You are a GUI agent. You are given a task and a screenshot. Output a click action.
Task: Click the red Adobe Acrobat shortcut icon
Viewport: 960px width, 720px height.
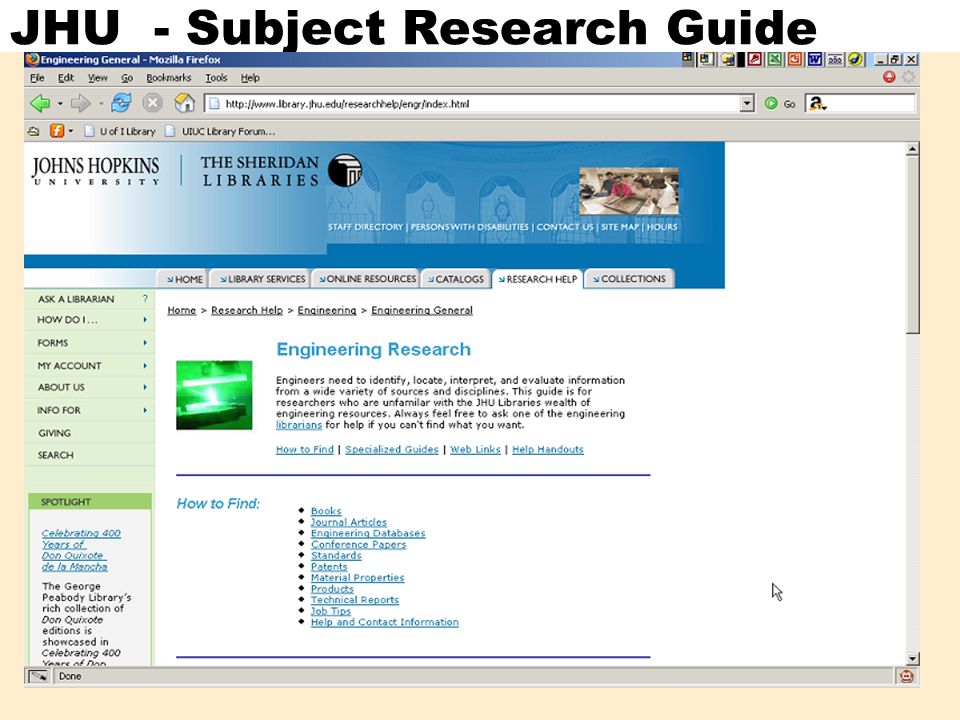(x=754, y=59)
